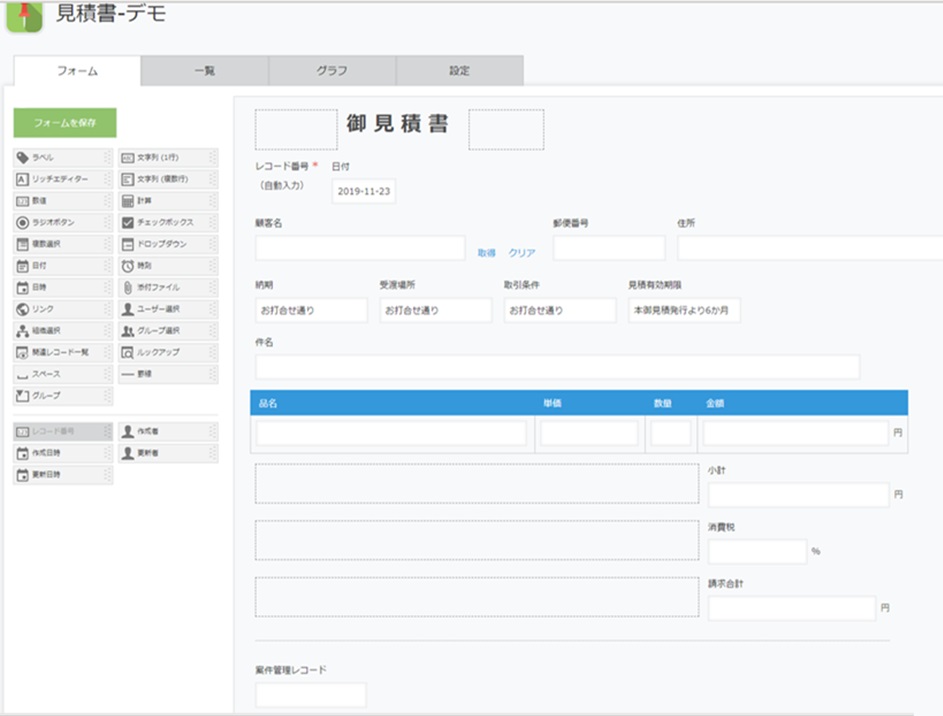
Task: Open the グラフ tab
Action: [x=332, y=70]
